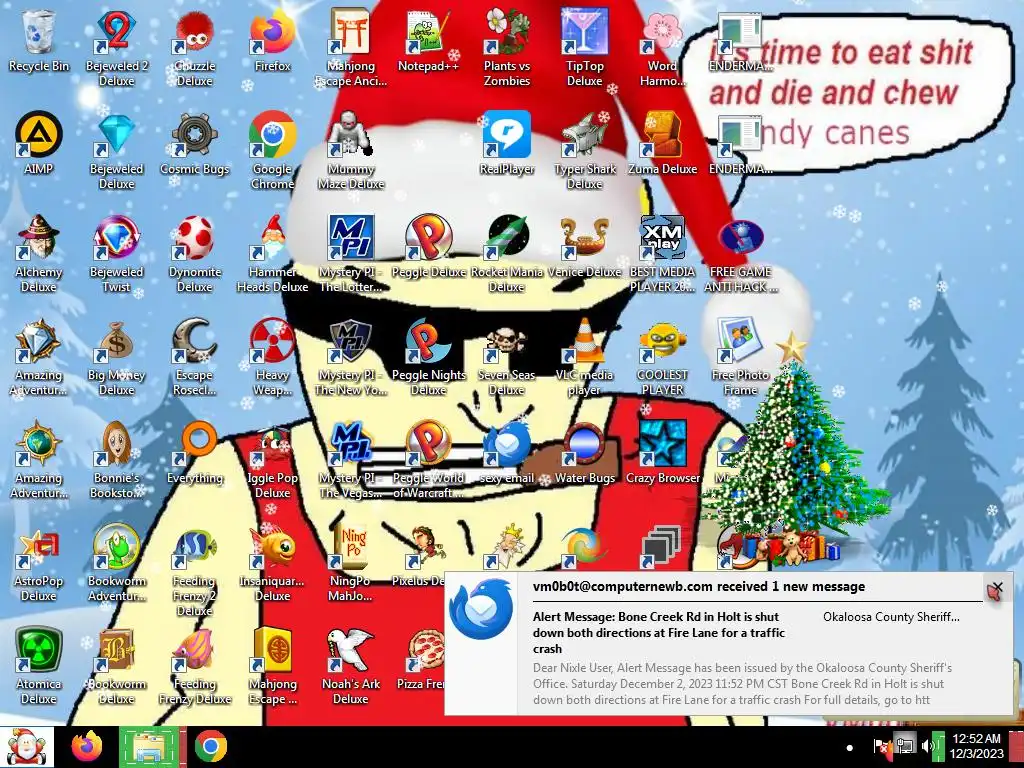The image size is (1024, 768).
Task: Open Google Chrome desktop shortcut
Action: [x=272, y=150]
